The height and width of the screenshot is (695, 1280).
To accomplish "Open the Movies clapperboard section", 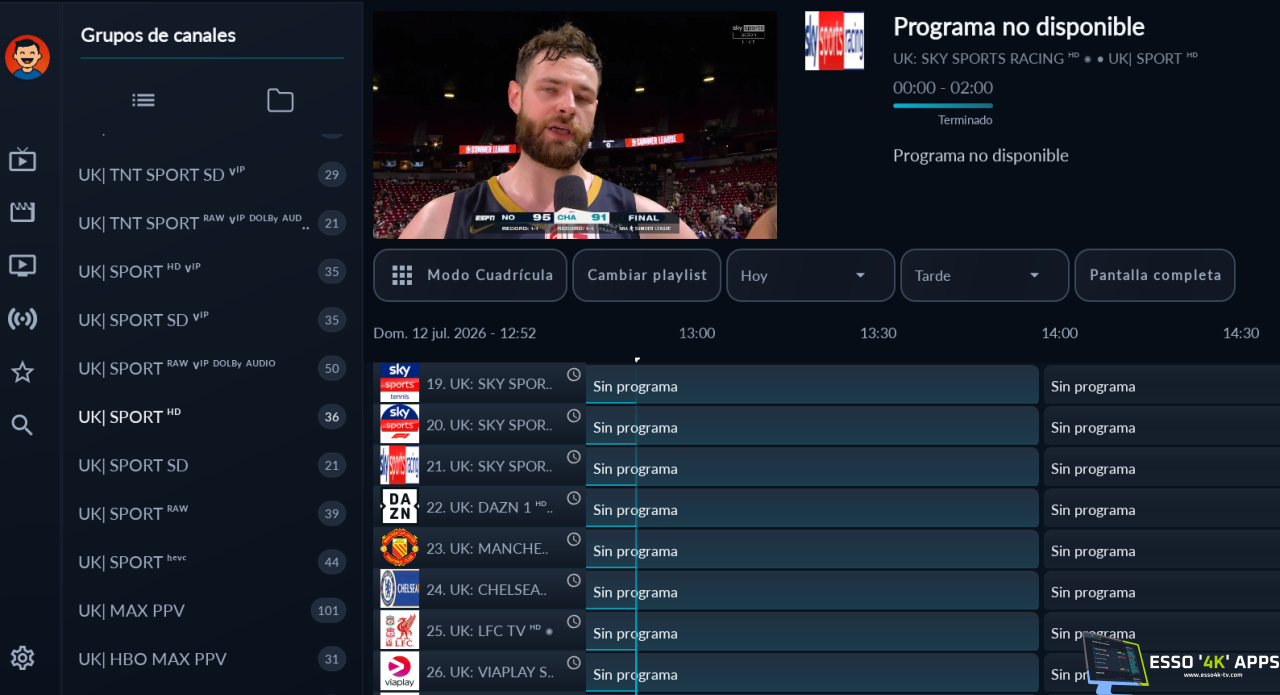I will click(22, 212).
